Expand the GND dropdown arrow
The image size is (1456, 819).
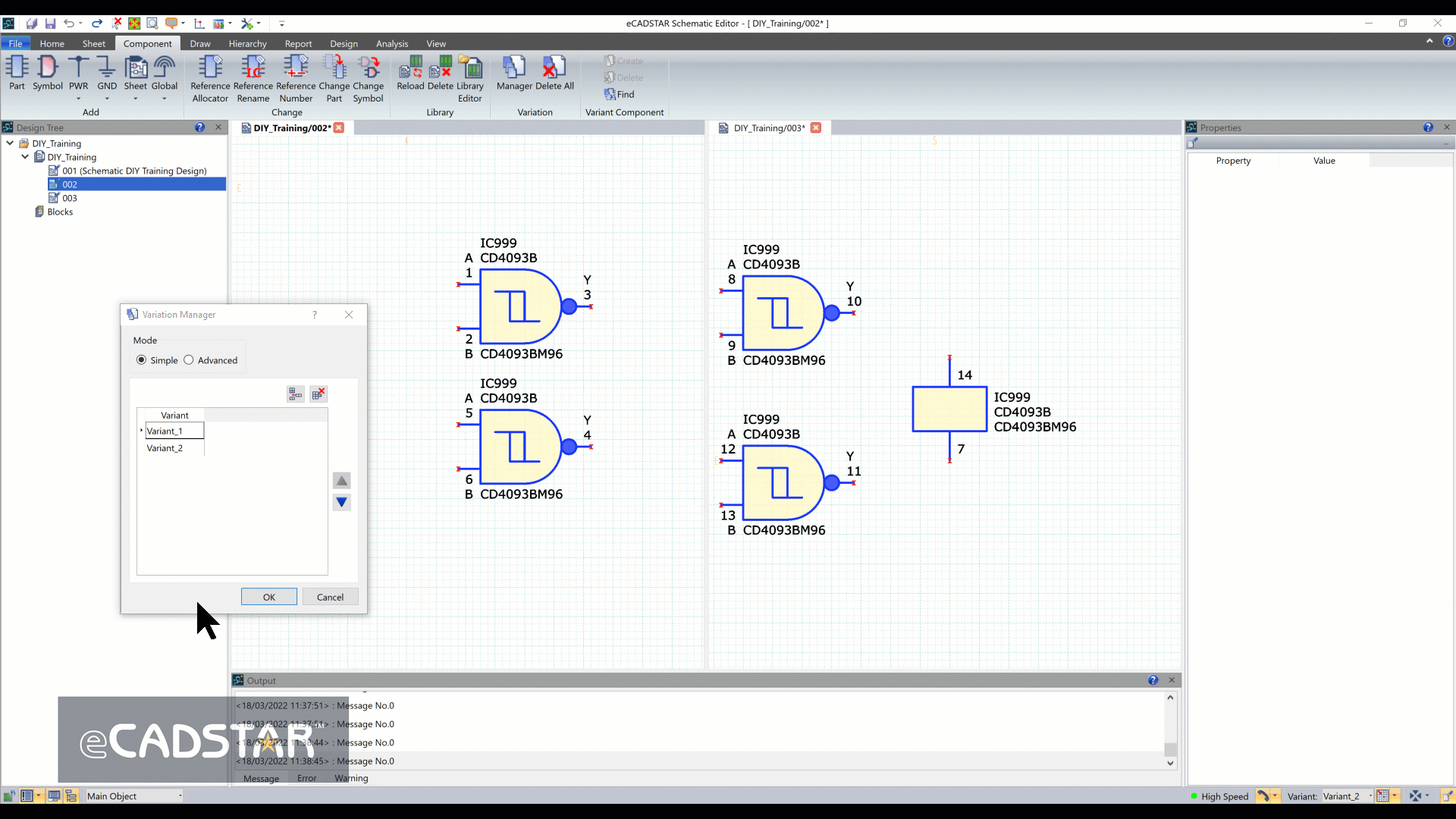point(107,99)
